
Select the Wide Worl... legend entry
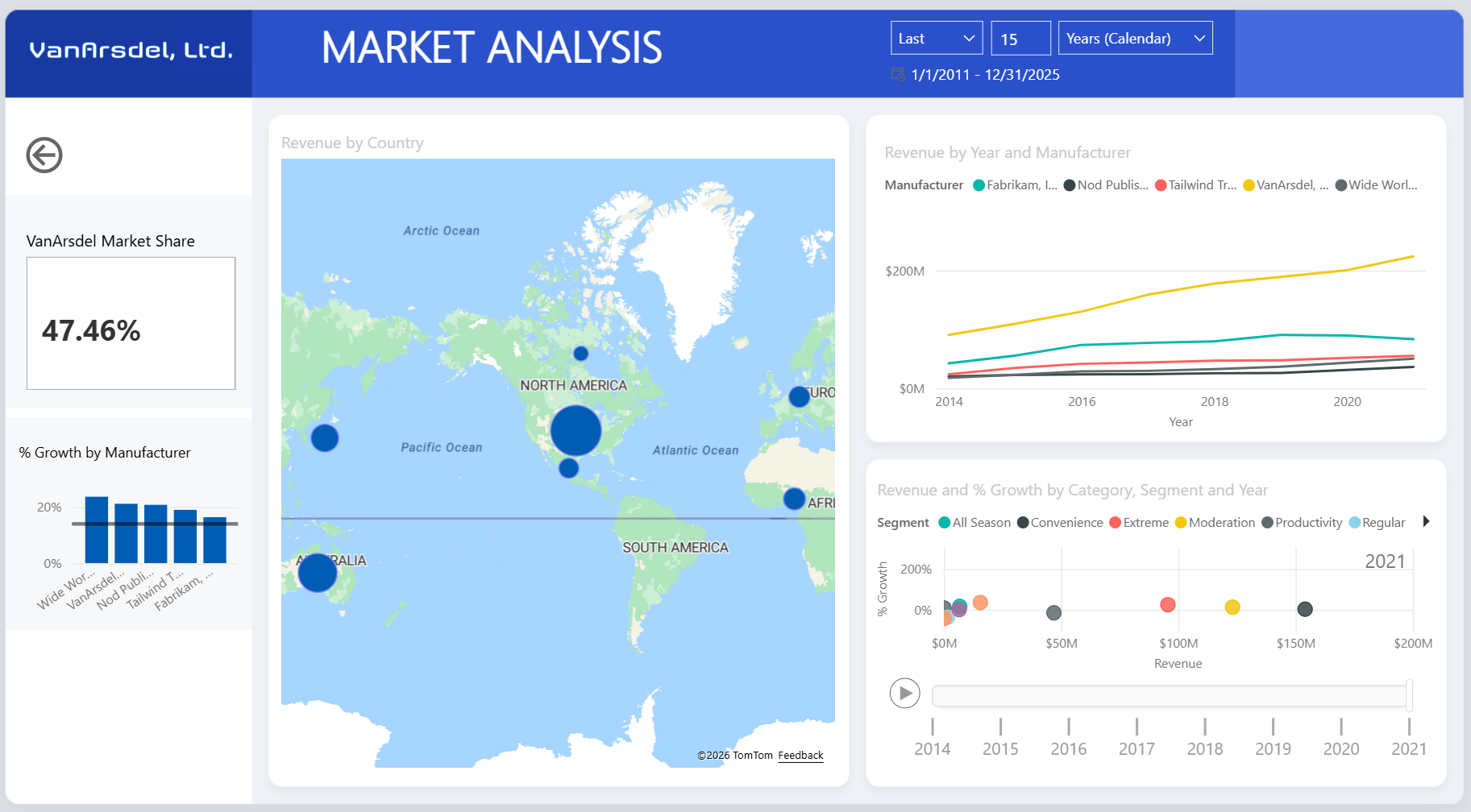(x=1377, y=185)
